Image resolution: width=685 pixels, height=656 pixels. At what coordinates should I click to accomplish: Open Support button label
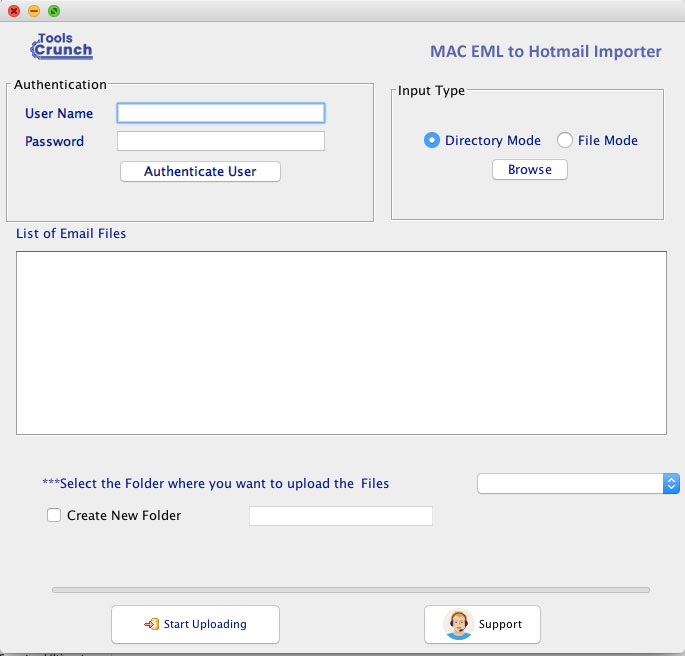500,624
